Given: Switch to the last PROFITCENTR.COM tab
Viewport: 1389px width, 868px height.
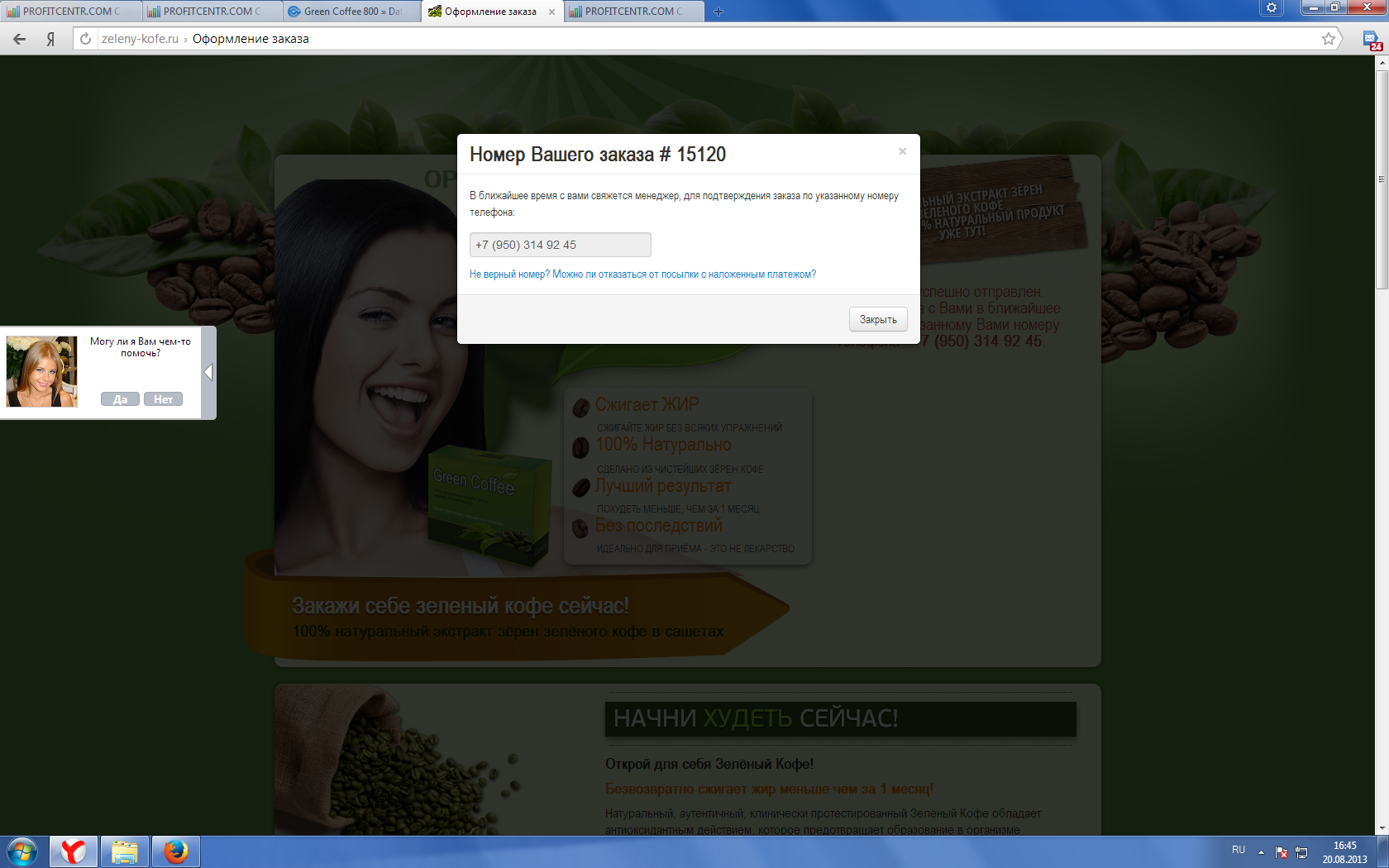Looking at the screenshot, I should (x=633, y=12).
